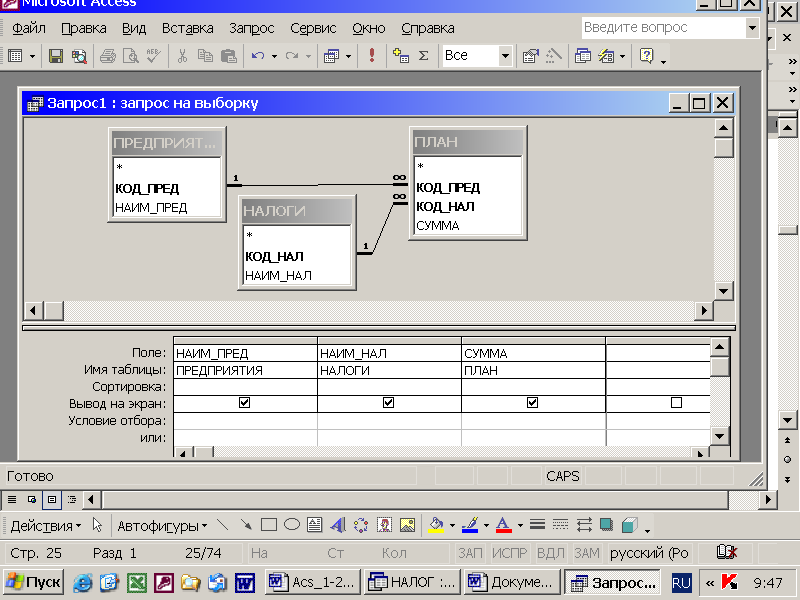Image resolution: width=800 pixels, height=600 pixels.
Task: Open the Окно menu
Action: [368, 28]
